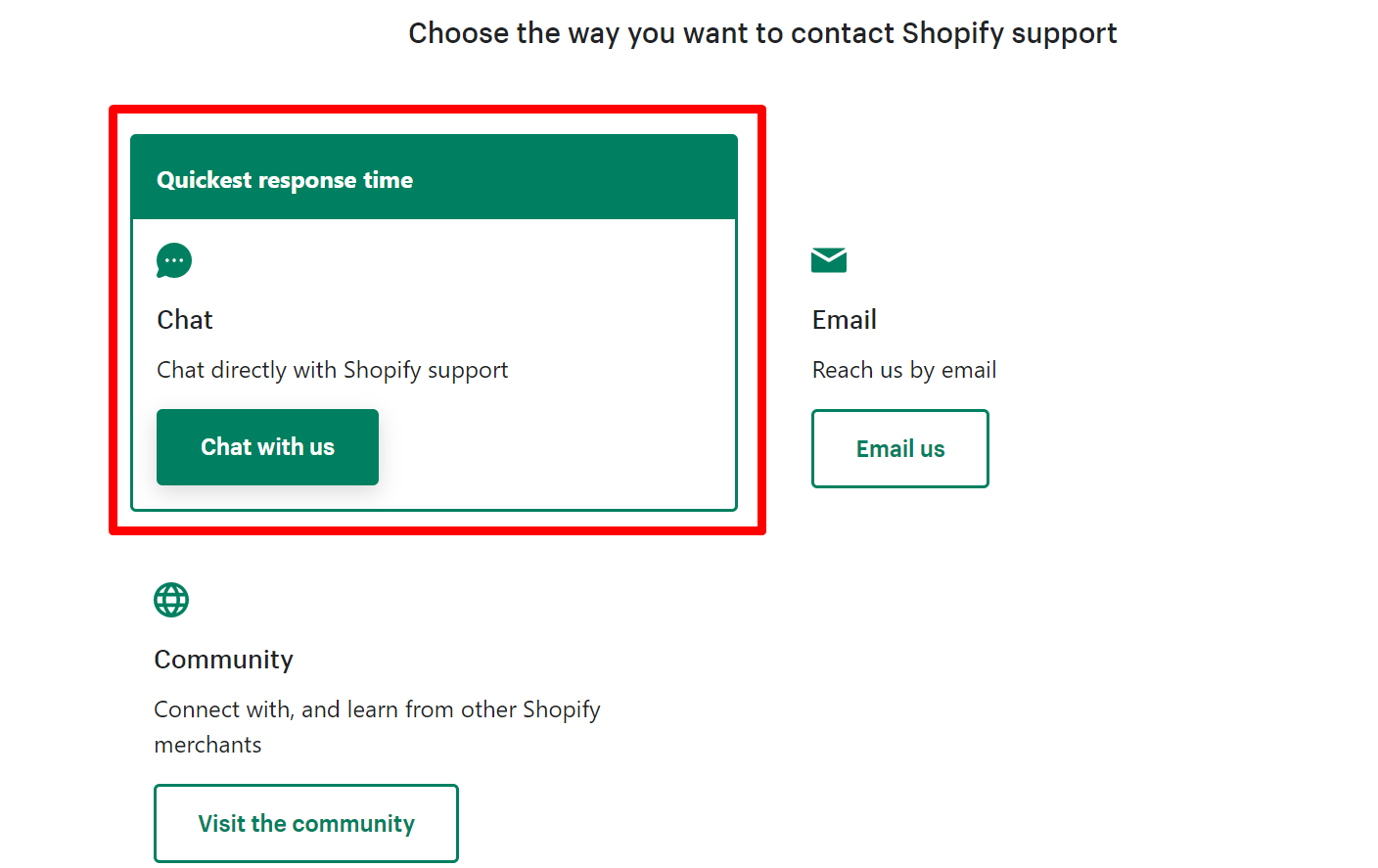Click "Shopify support" in the chat description
1378x868 pixels.
426,370
